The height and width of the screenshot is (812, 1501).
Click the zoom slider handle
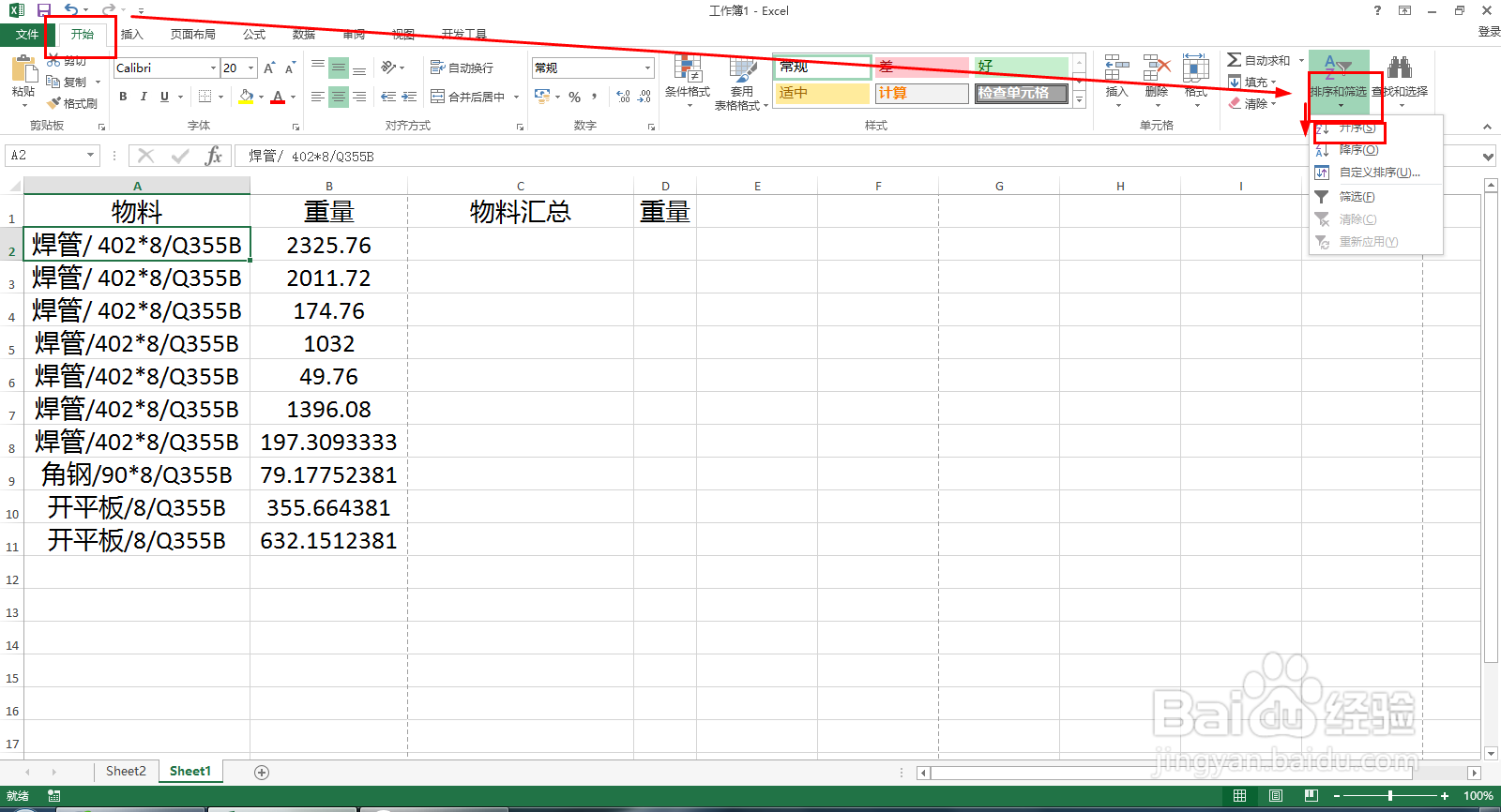point(1390,796)
